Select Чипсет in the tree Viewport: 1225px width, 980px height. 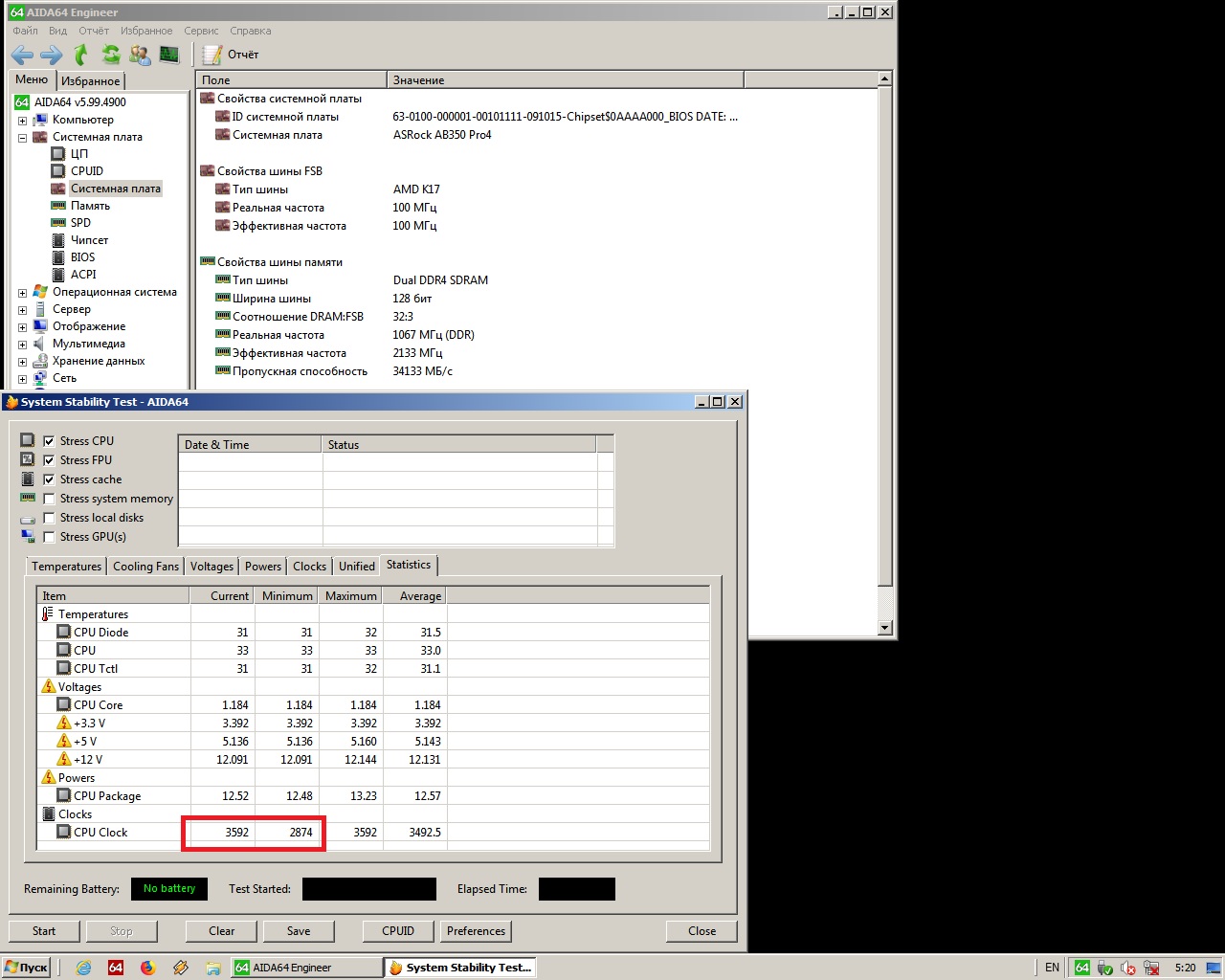[x=89, y=240]
